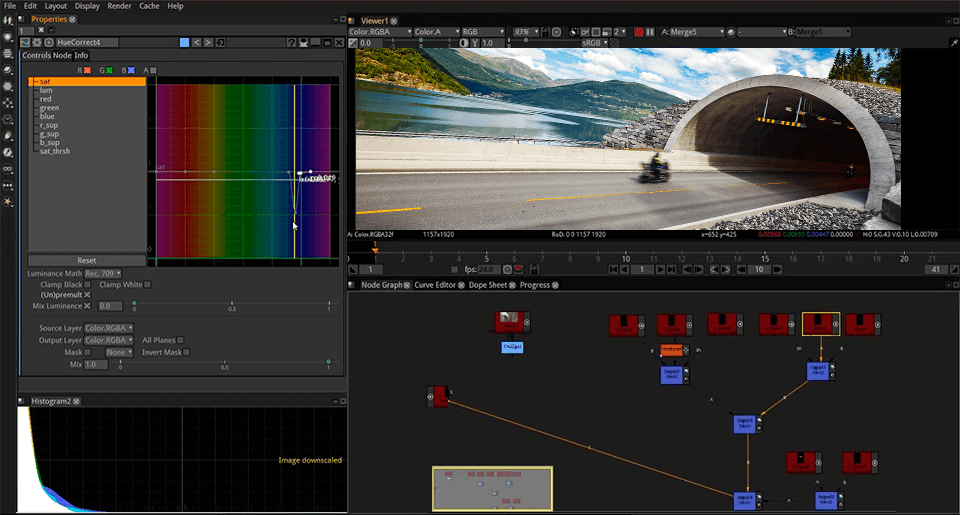Open the Render menu

pyautogui.click(x=119, y=6)
